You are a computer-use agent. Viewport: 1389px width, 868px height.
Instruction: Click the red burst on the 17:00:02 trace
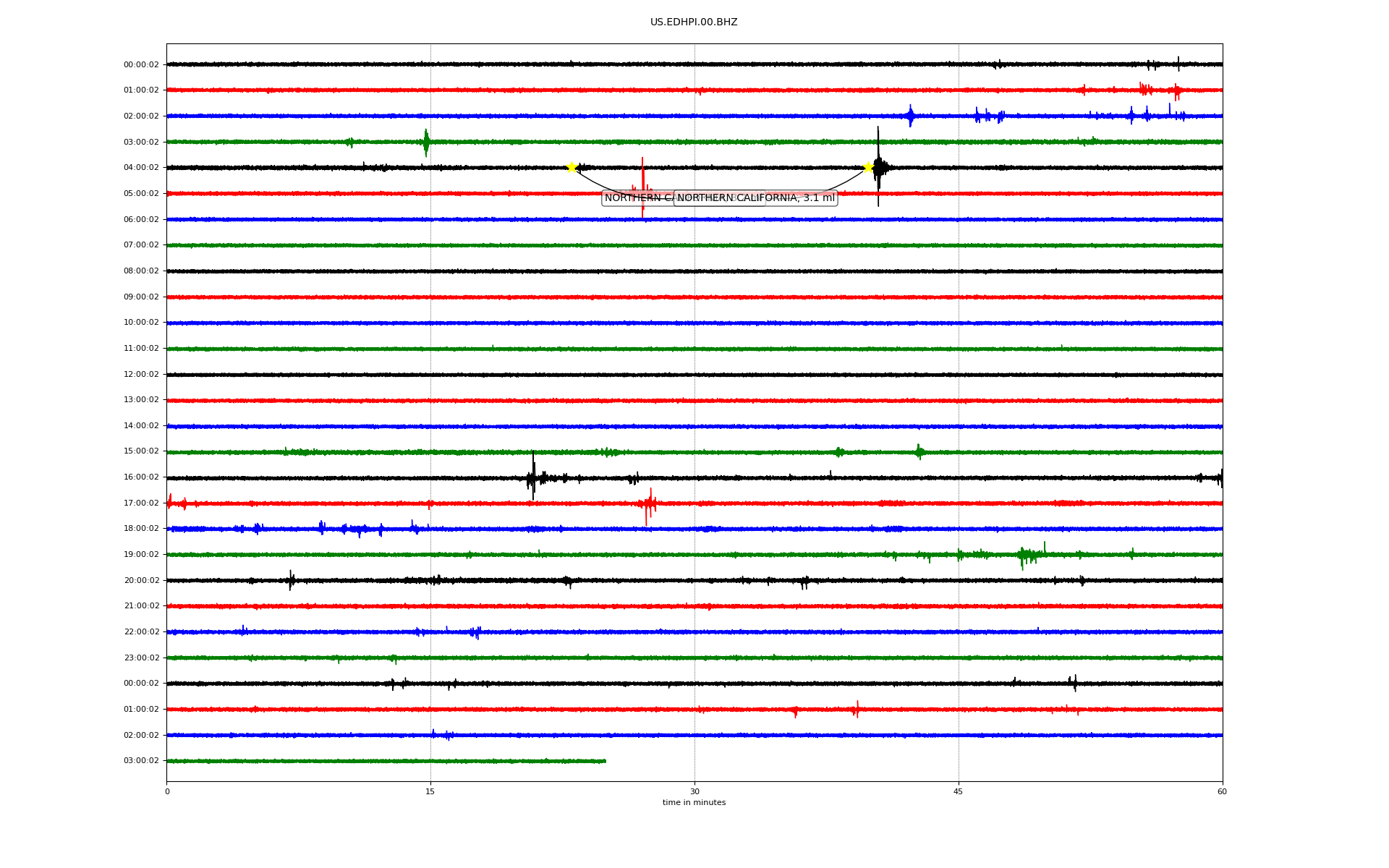tap(649, 503)
